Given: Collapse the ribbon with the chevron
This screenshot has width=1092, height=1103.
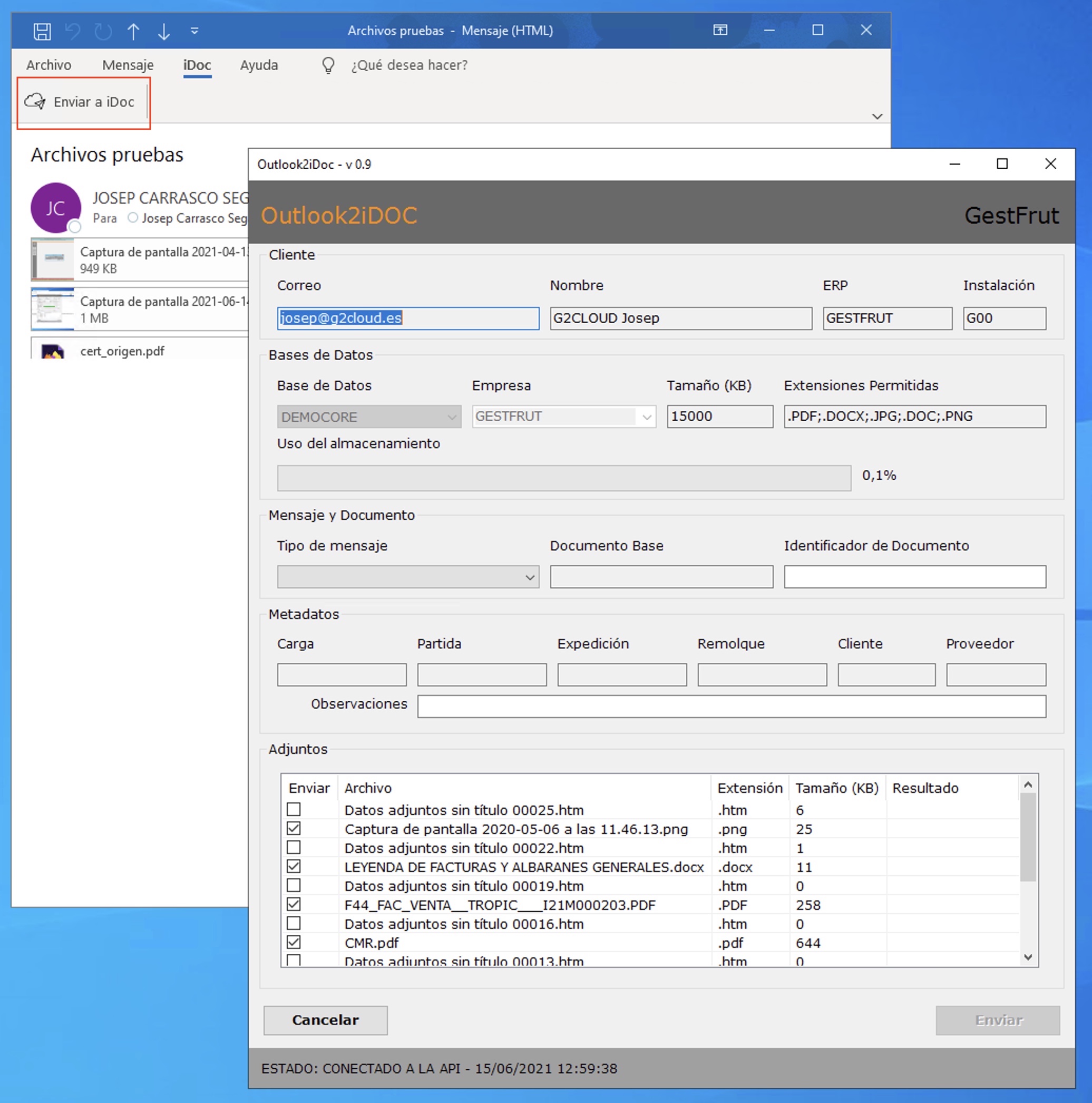Looking at the screenshot, I should (877, 117).
